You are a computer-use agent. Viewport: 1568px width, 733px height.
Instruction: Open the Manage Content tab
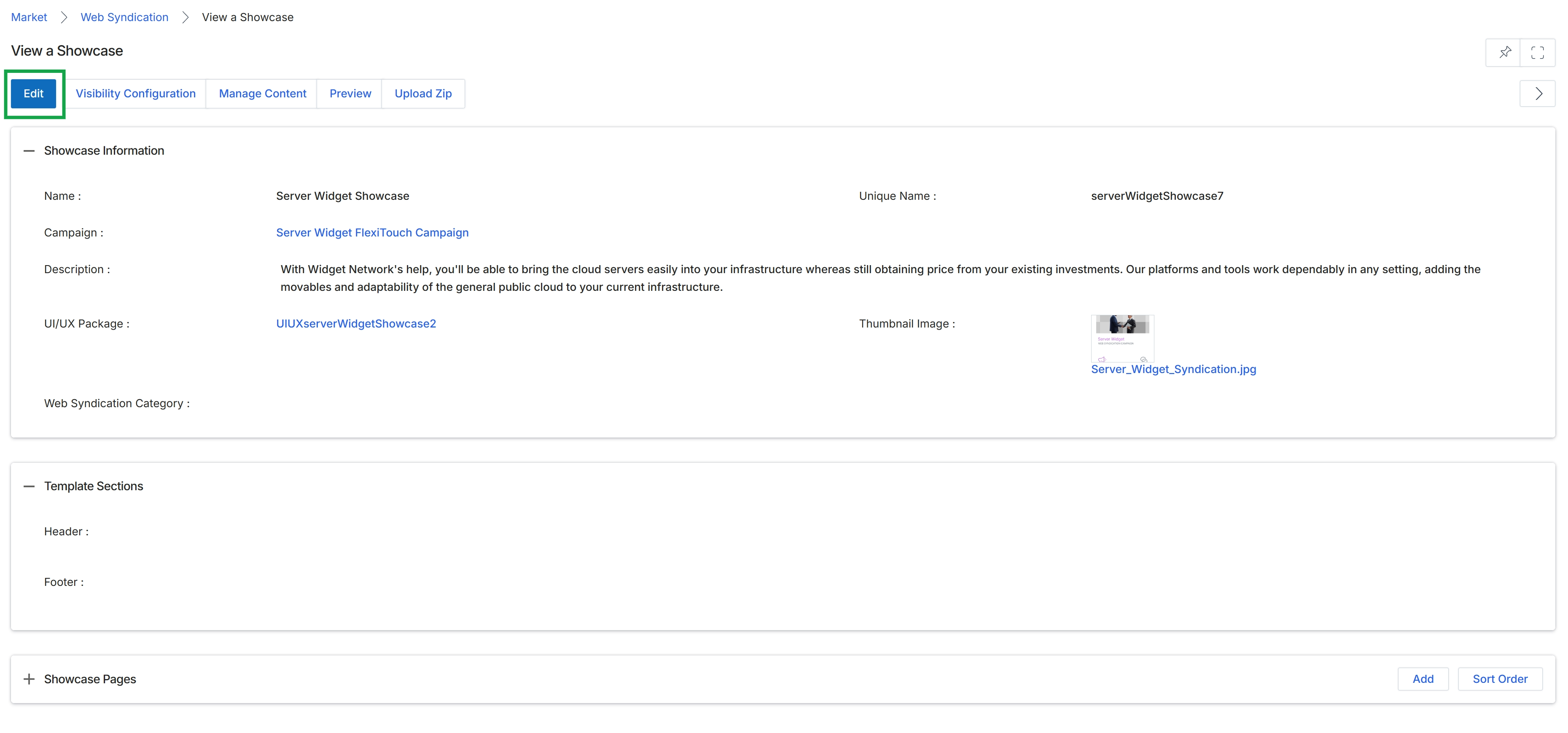point(262,94)
